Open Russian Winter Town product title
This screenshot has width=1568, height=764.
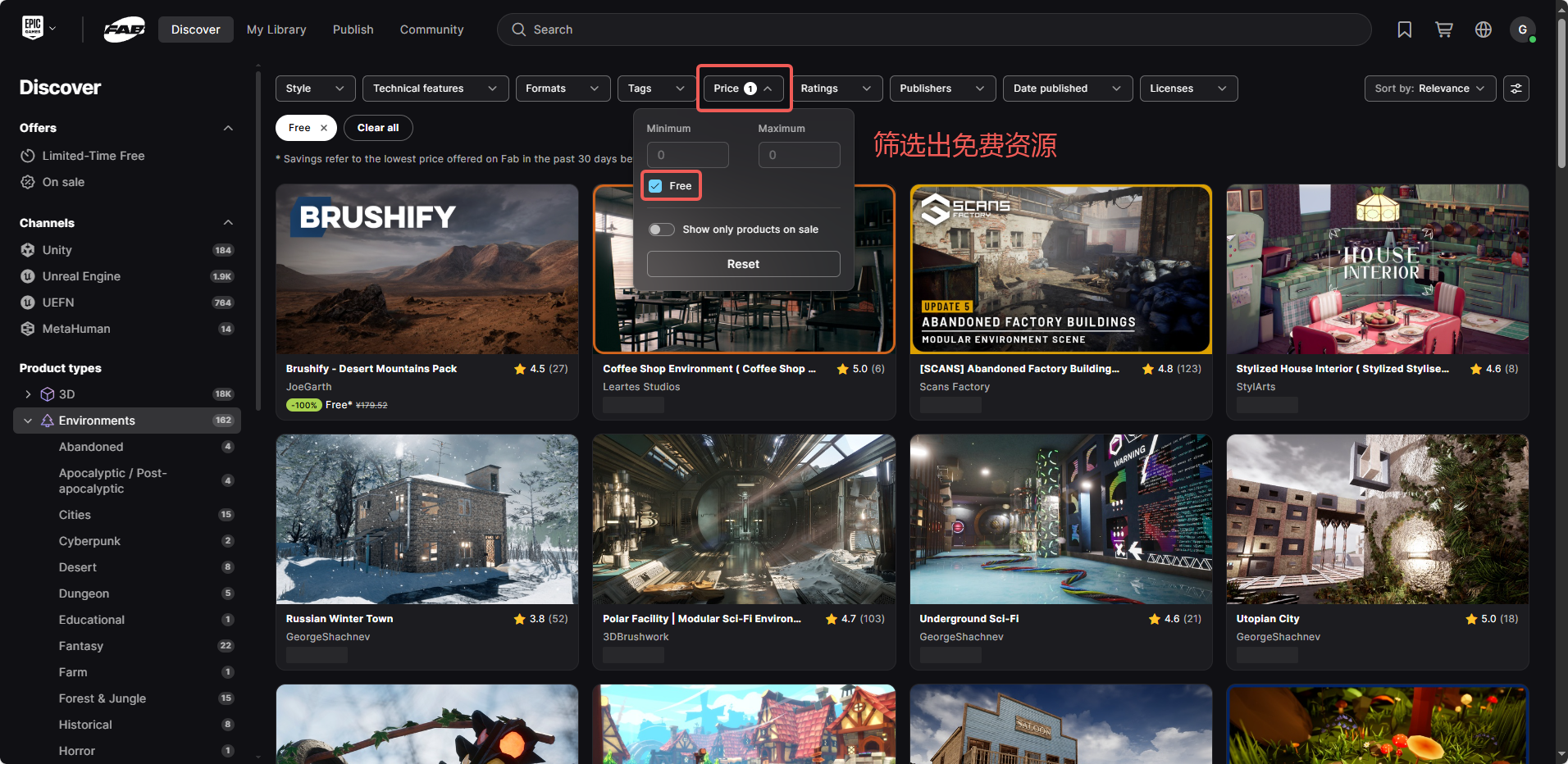340,619
